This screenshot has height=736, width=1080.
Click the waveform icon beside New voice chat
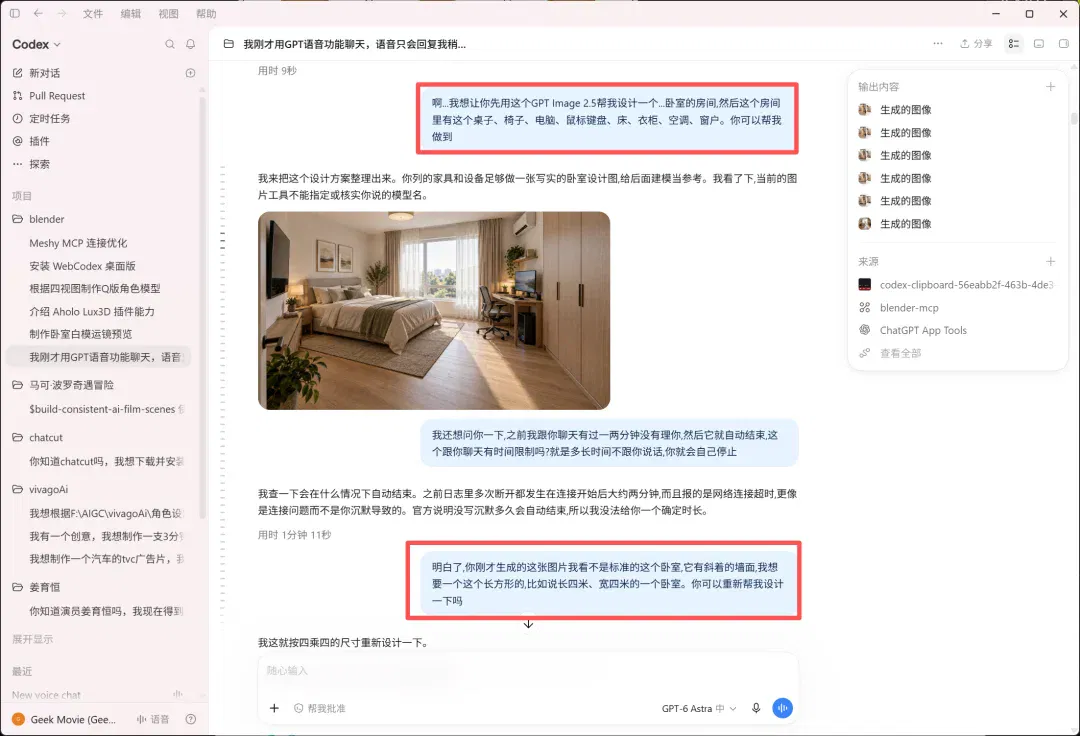[178, 695]
